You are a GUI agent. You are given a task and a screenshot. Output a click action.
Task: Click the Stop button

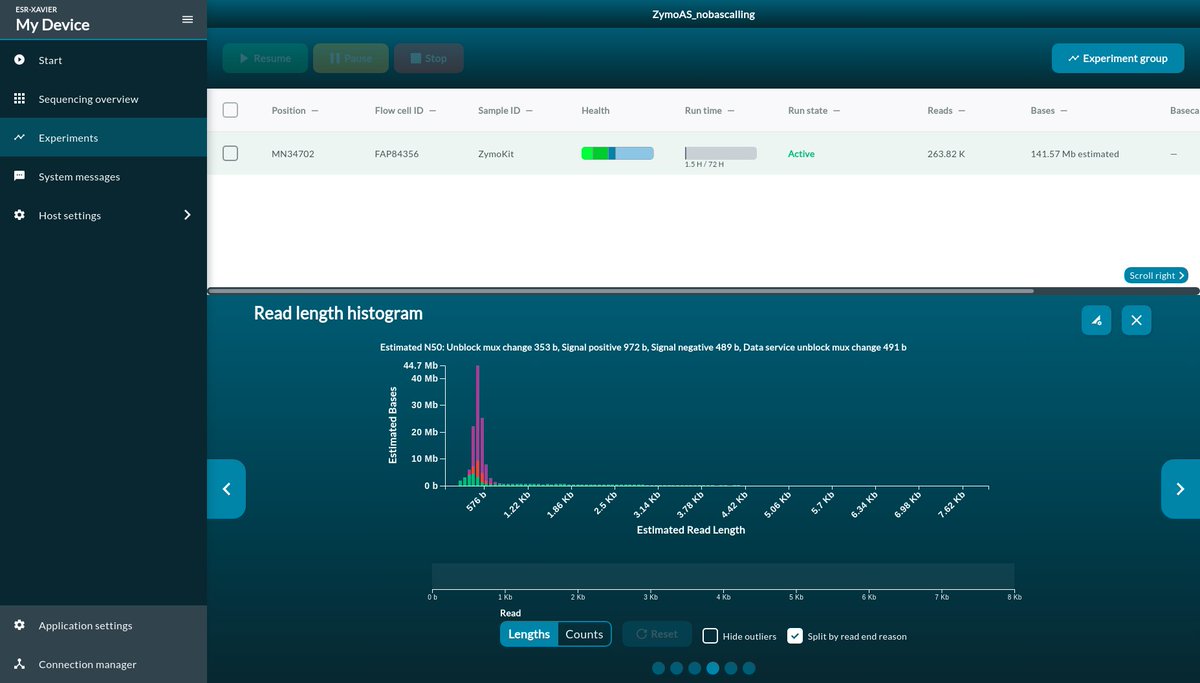point(428,58)
